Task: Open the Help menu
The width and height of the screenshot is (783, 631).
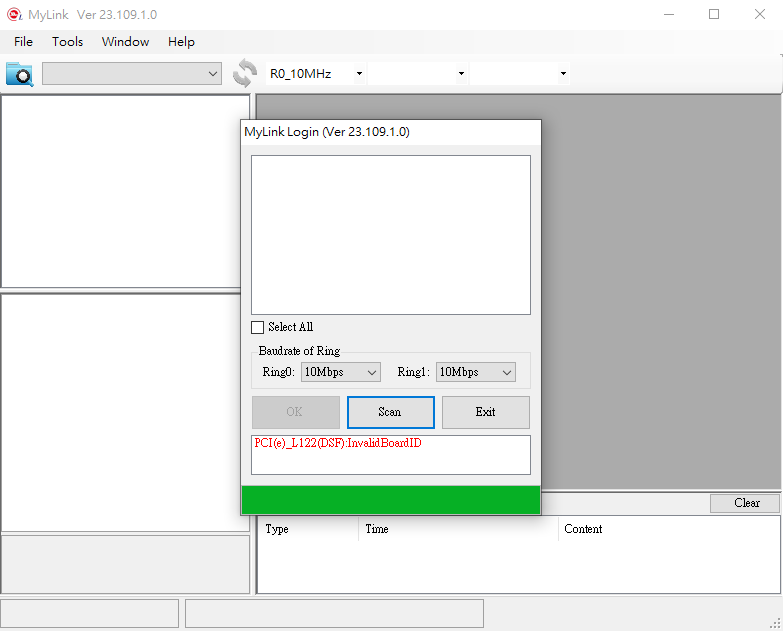Action: tap(181, 42)
